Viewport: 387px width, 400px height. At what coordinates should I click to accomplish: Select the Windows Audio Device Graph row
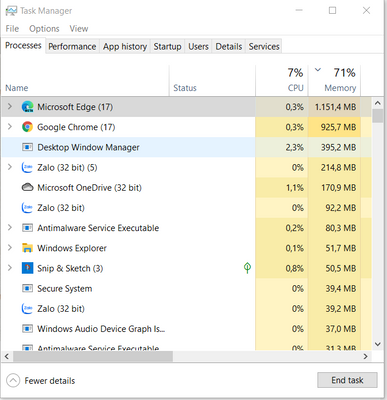coord(186,329)
